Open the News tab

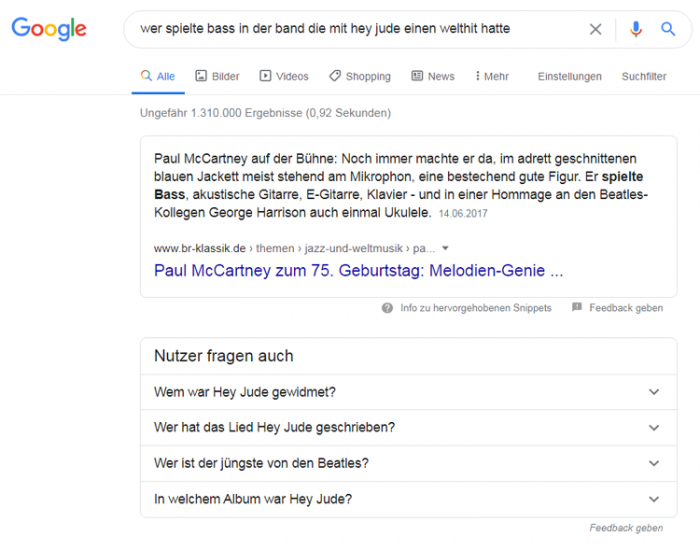(x=433, y=76)
